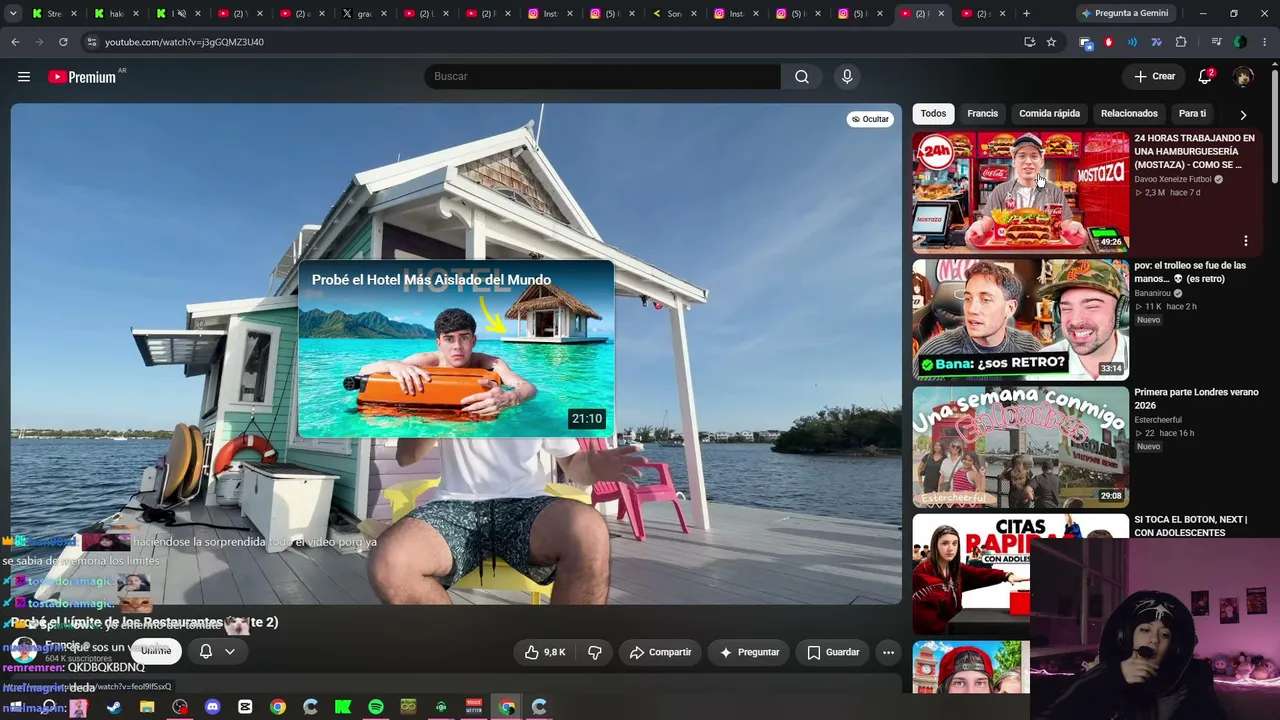View site information in address bar
The image size is (1280, 720).
[91, 42]
